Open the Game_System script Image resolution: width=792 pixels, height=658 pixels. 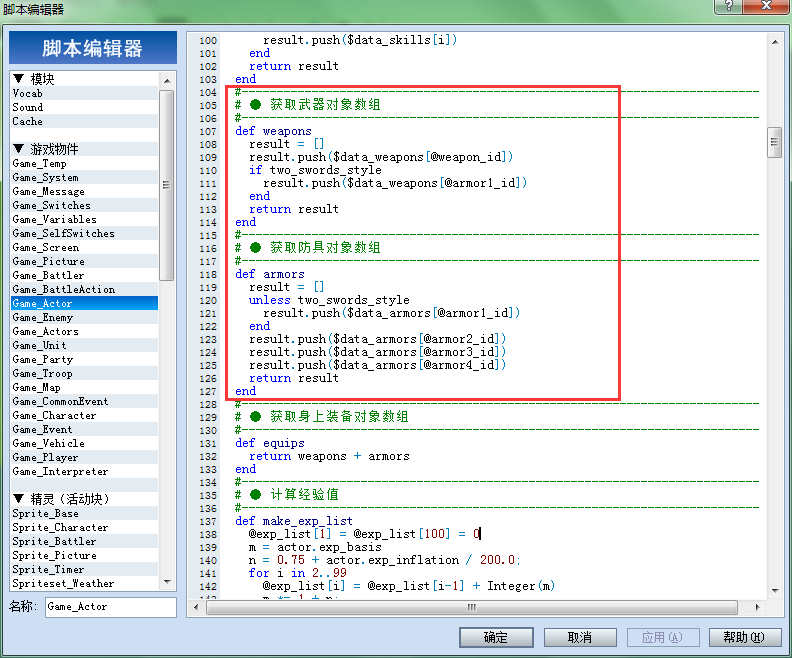click(x=84, y=178)
